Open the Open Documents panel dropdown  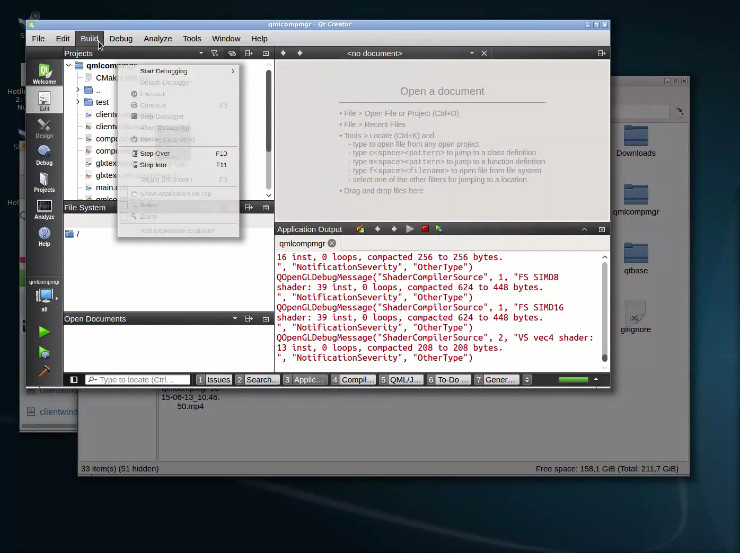(235, 319)
